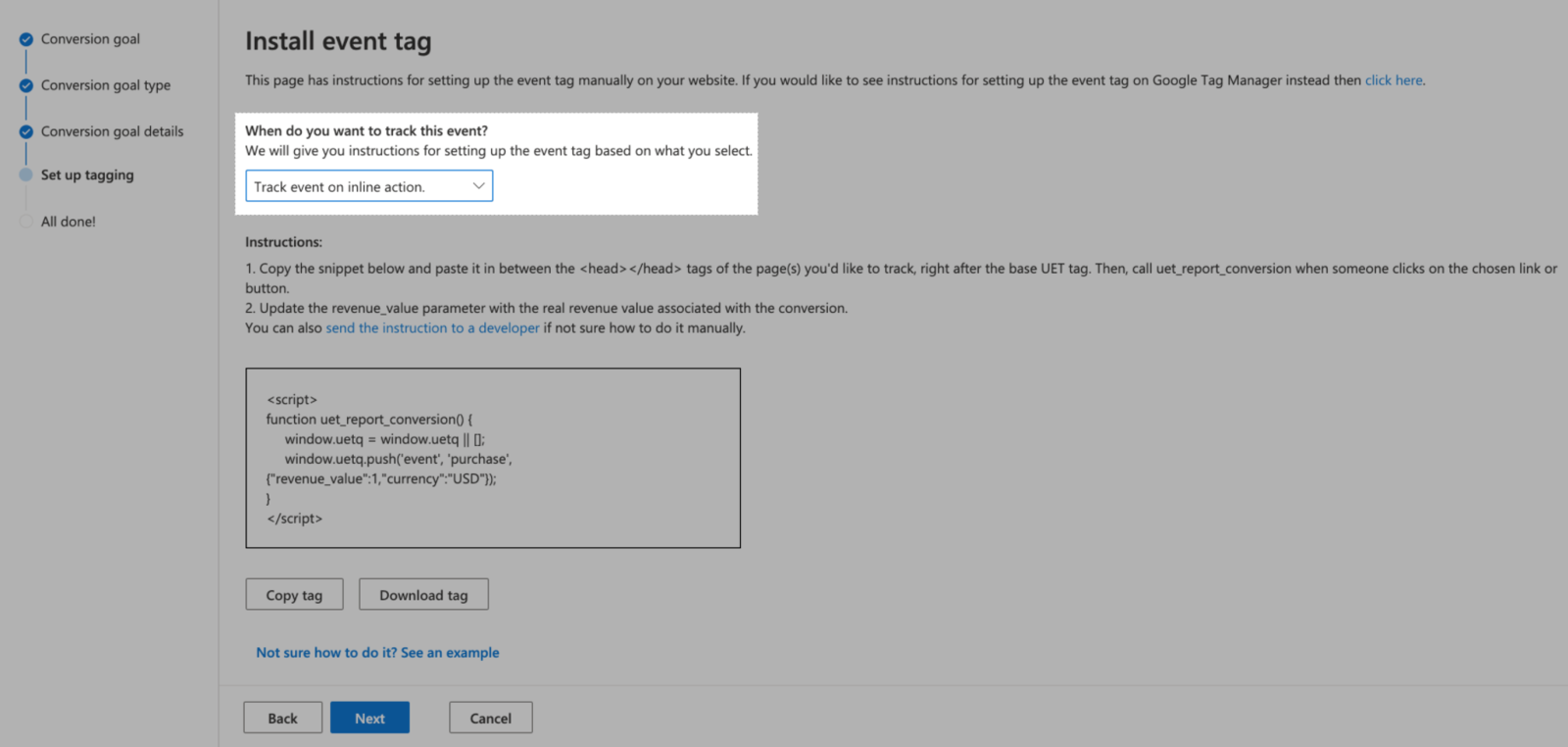Select the All done! step label
Viewport: 1568px width, 747px height.
click(x=69, y=222)
